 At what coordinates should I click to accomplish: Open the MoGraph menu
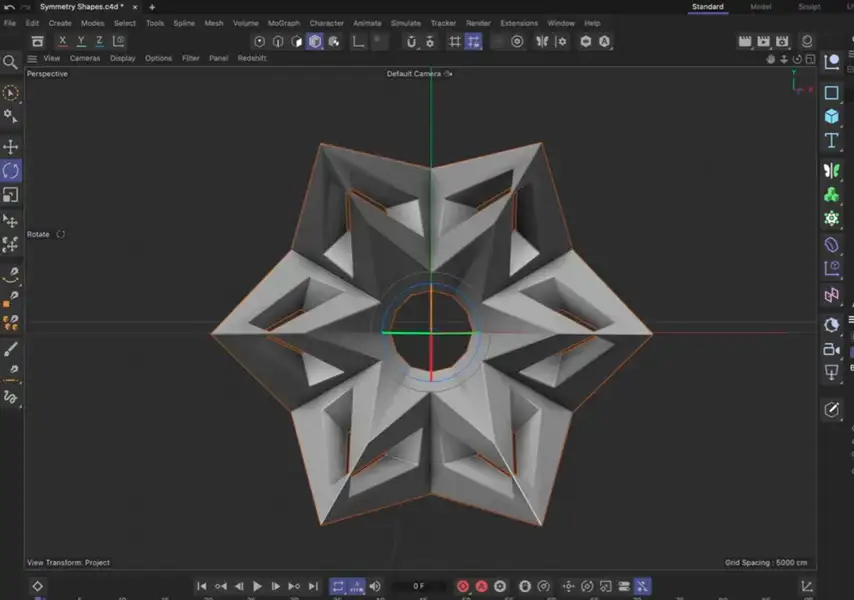285,23
